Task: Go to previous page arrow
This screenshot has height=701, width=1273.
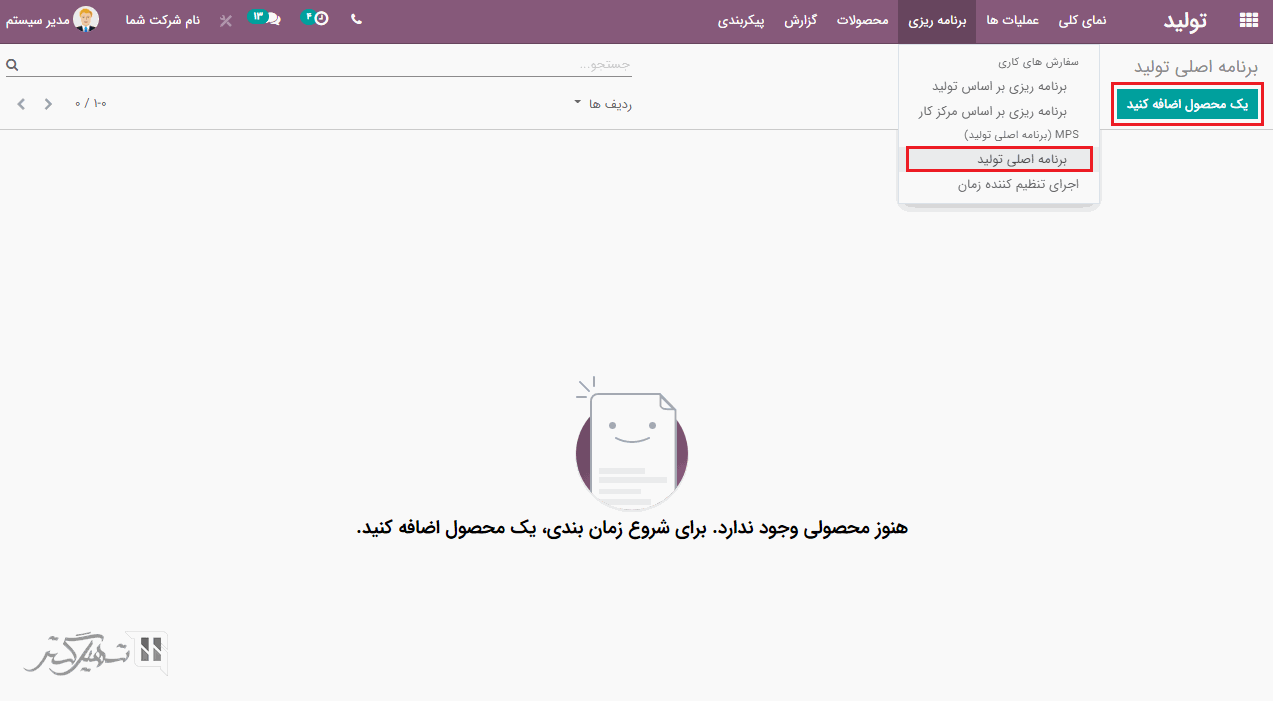Action: (x=47, y=104)
